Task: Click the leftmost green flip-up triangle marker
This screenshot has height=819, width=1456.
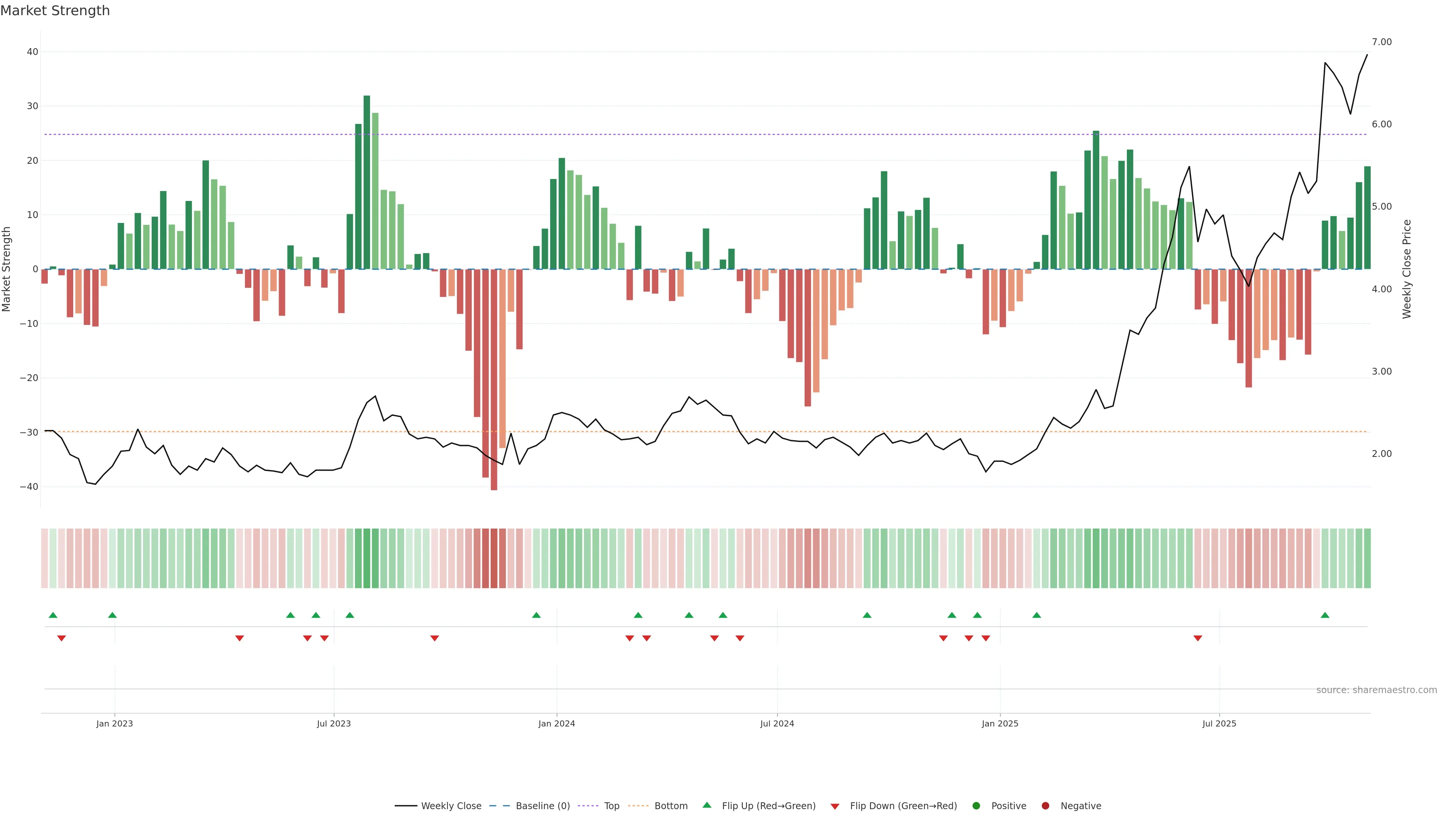Action: (x=53, y=615)
